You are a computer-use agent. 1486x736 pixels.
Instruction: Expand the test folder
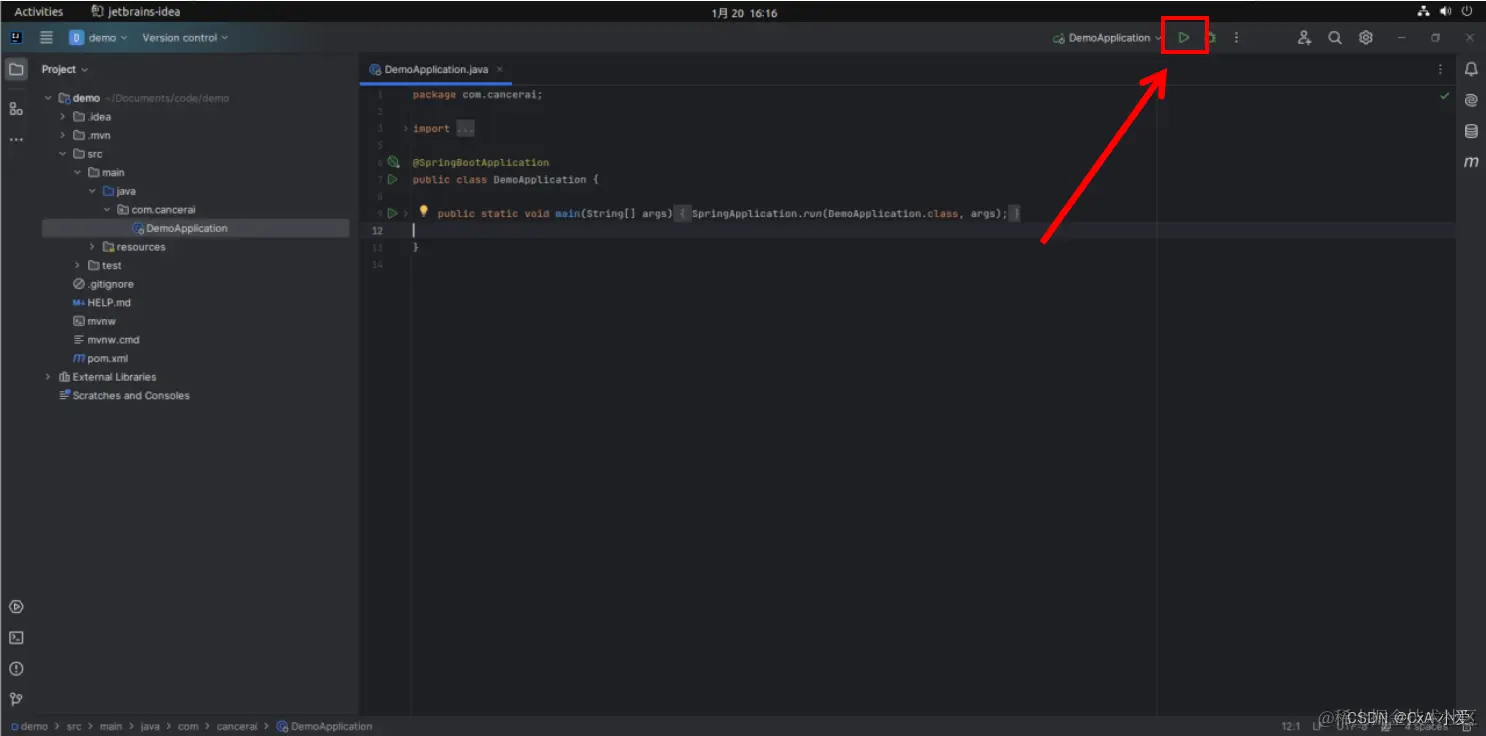77,265
